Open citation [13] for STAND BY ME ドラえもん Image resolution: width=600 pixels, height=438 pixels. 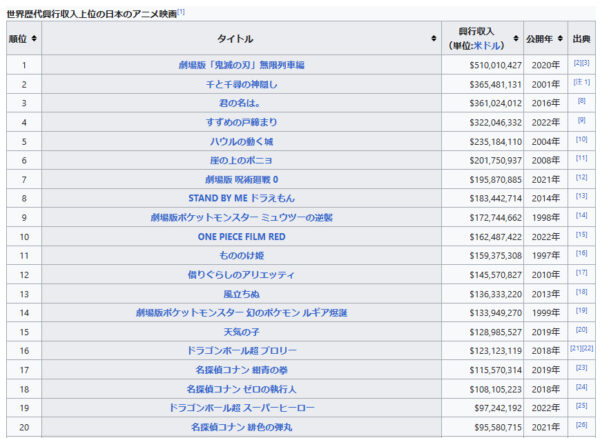[x=581, y=196]
